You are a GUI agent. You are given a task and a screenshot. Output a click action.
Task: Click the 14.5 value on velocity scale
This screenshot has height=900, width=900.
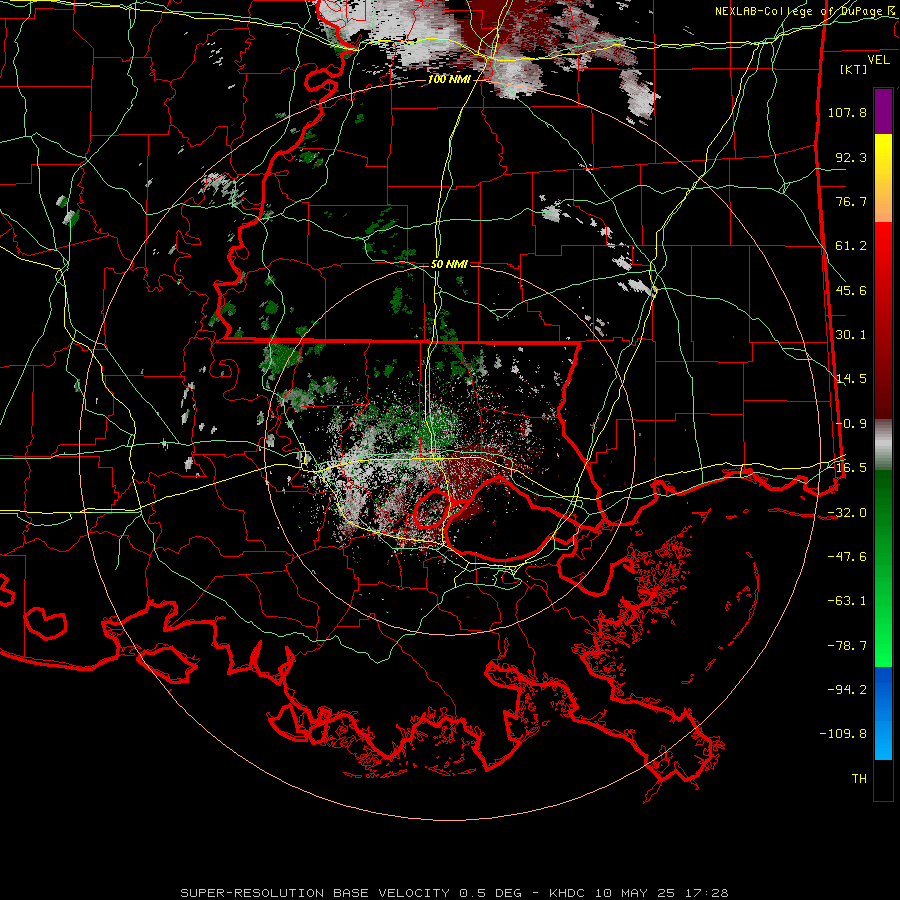(x=851, y=379)
